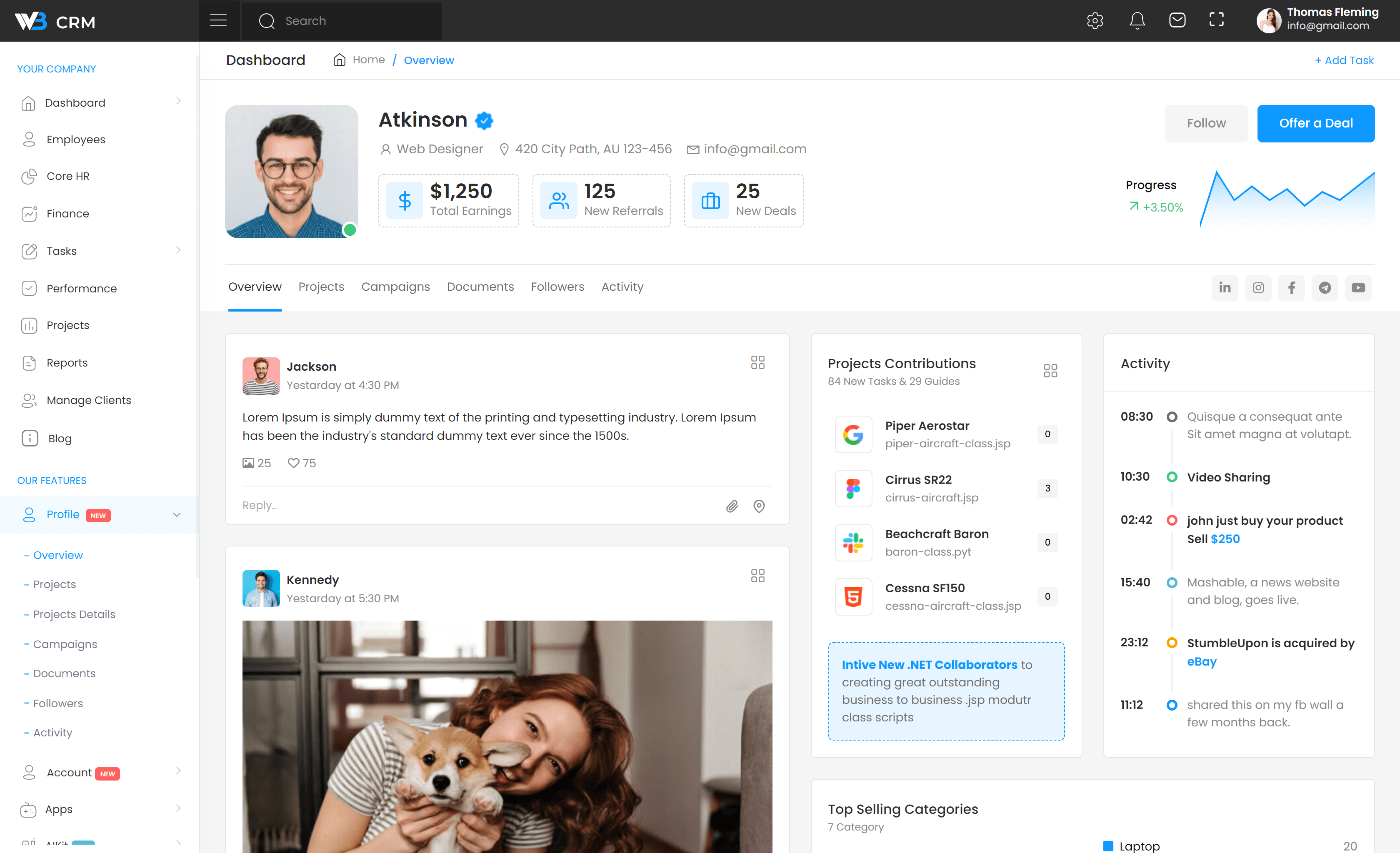This screenshot has height=853, width=1400.
Task: Click the Instagram social icon
Action: click(1258, 288)
